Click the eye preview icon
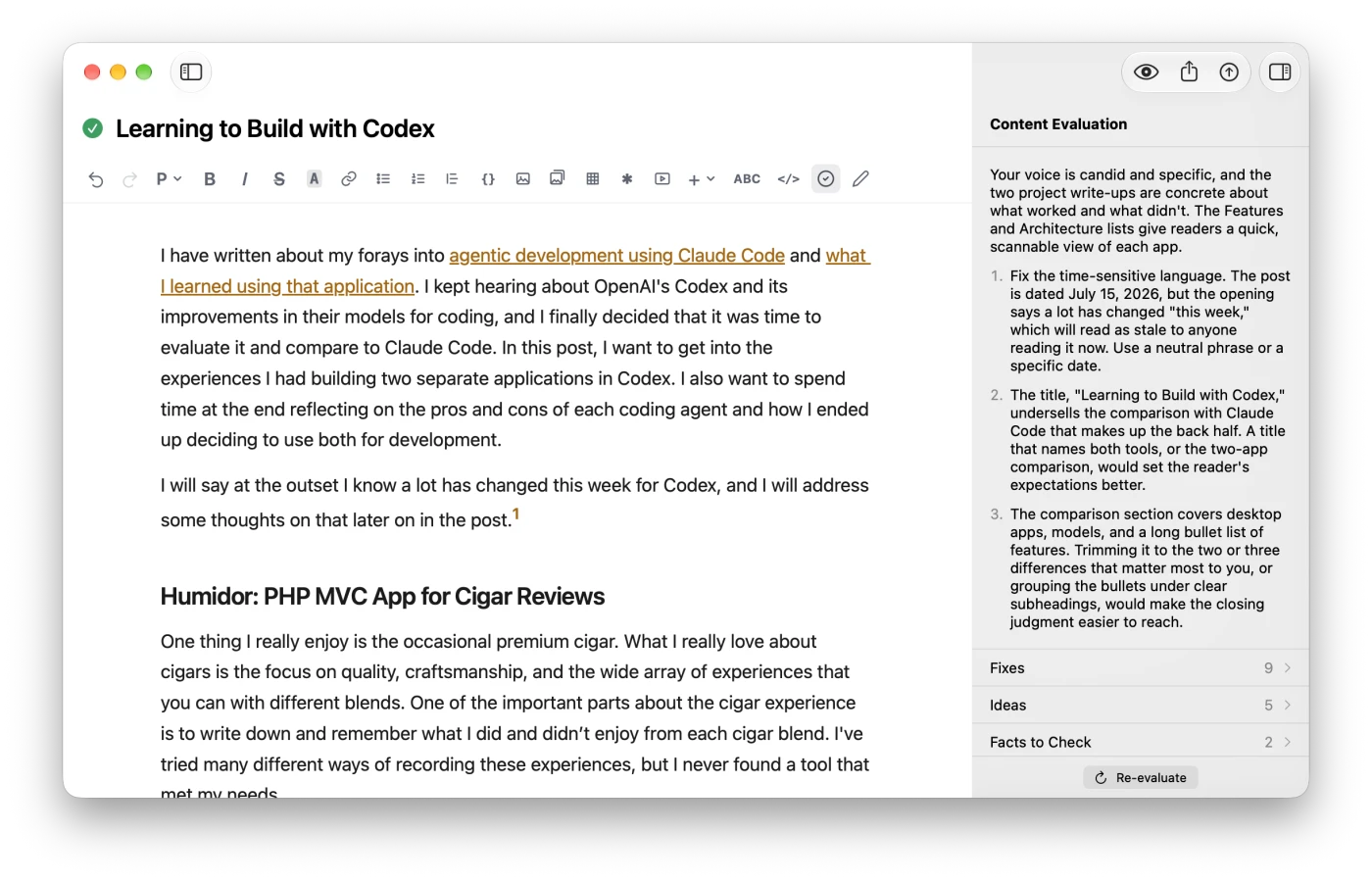 pos(1146,72)
